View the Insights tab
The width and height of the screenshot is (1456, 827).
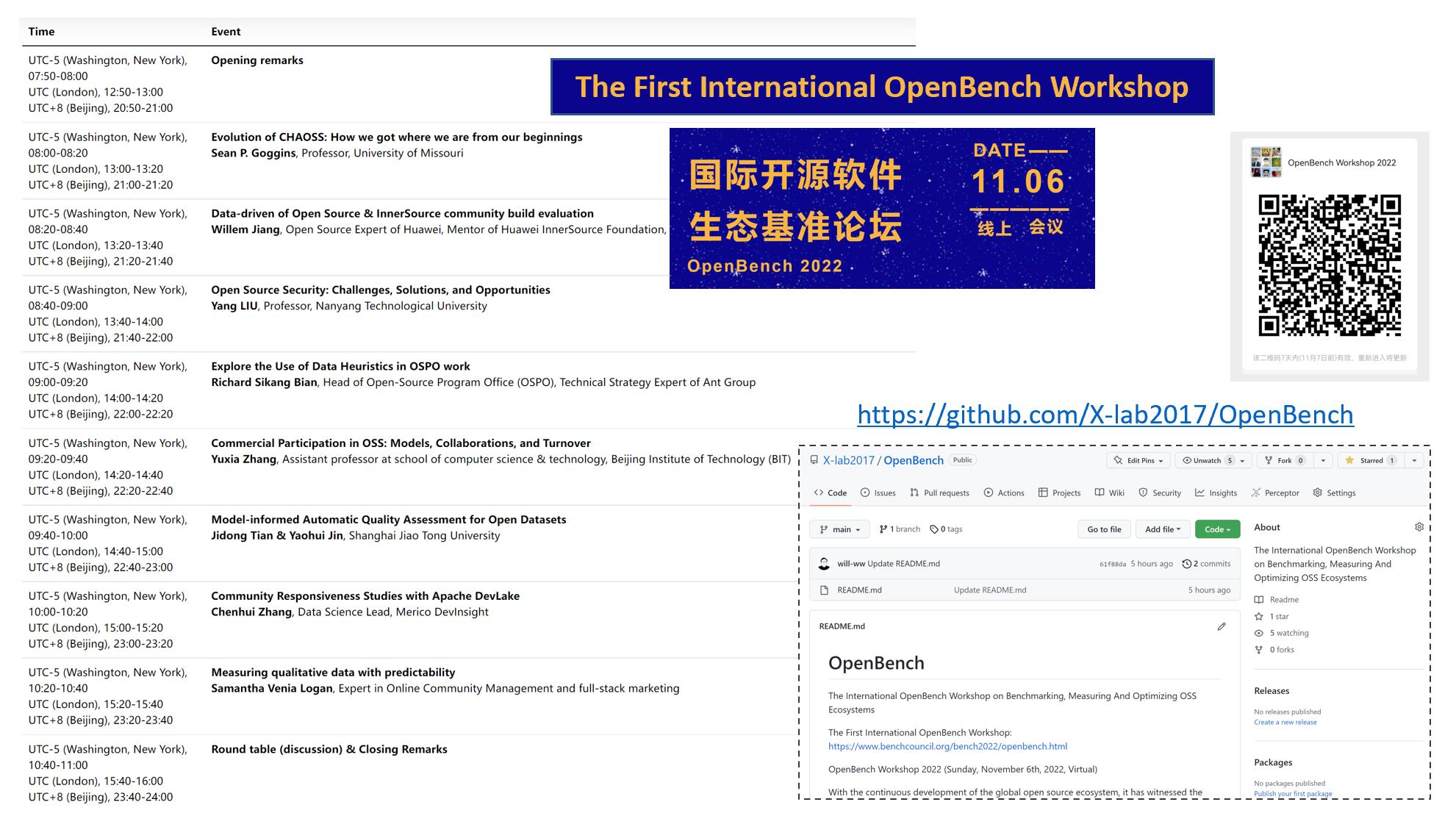point(1216,493)
